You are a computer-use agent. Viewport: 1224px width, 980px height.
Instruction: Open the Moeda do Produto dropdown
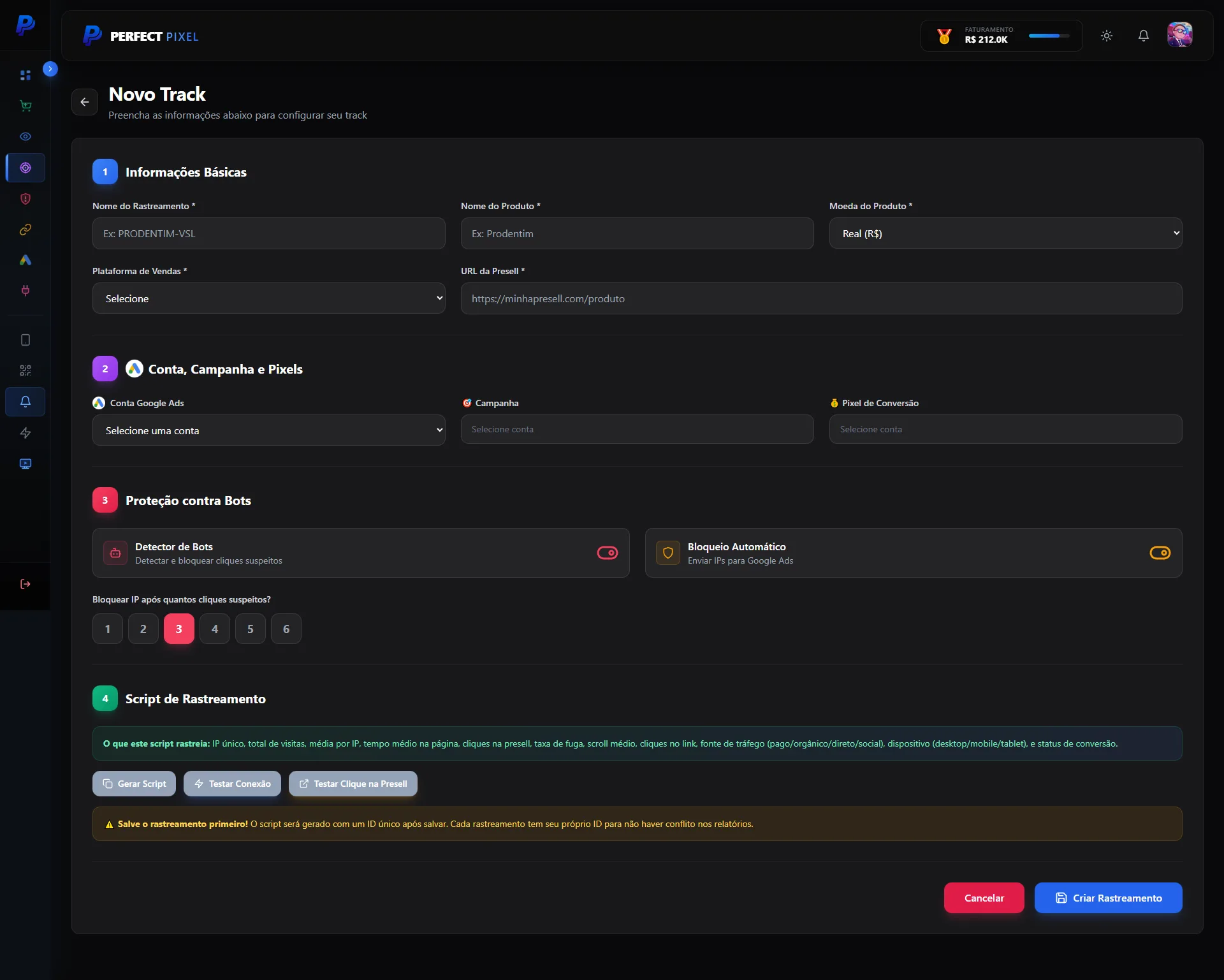point(1005,233)
